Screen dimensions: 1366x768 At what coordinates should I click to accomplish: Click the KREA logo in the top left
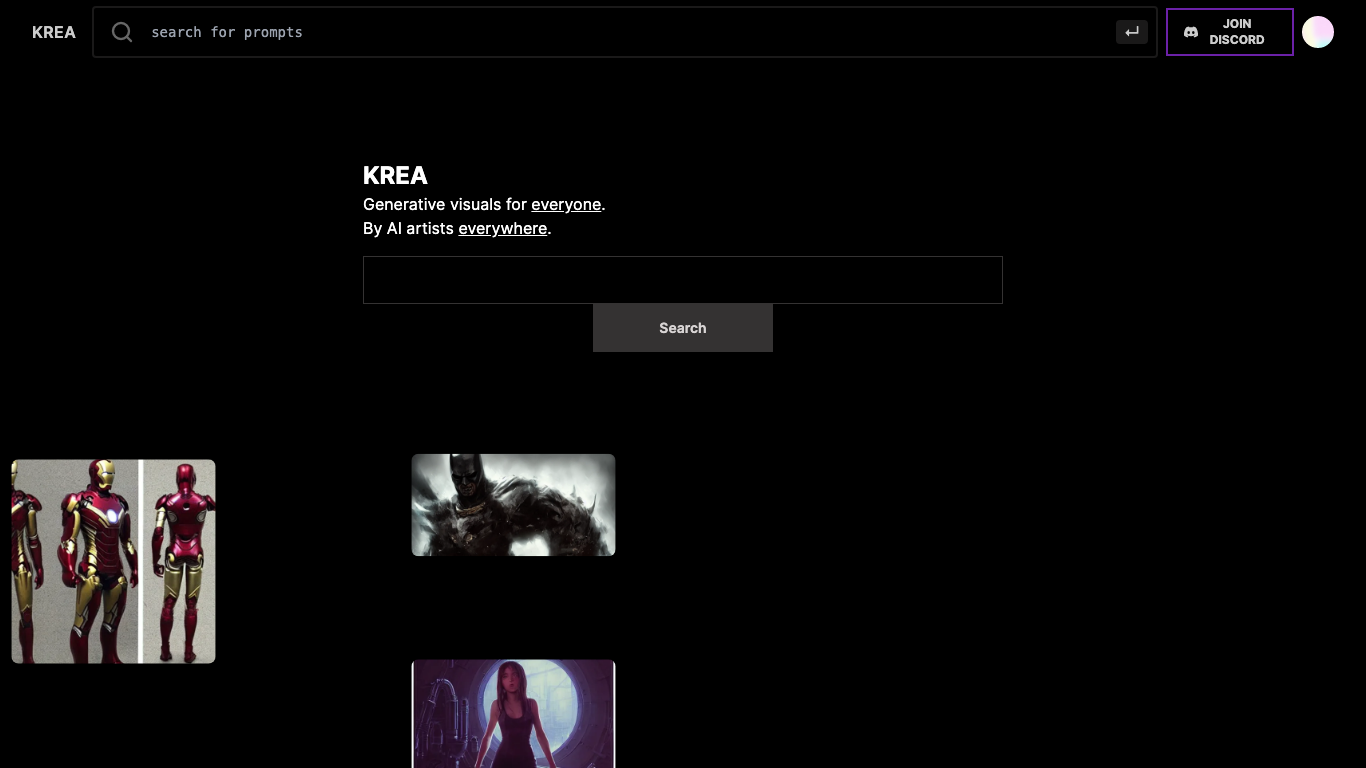coord(53,32)
